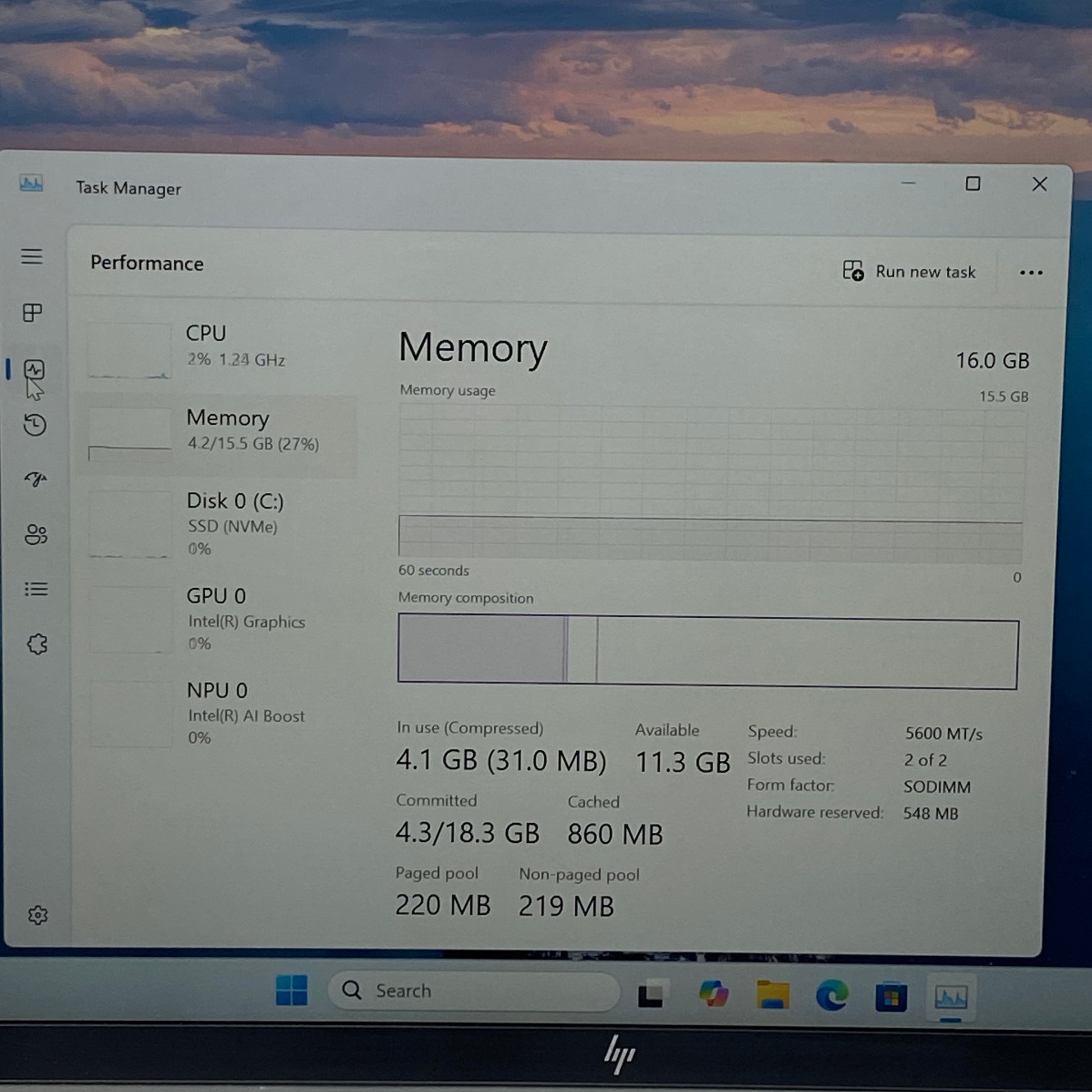Open the Users page icon
The height and width of the screenshot is (1092, 1092).
(36, 534)
